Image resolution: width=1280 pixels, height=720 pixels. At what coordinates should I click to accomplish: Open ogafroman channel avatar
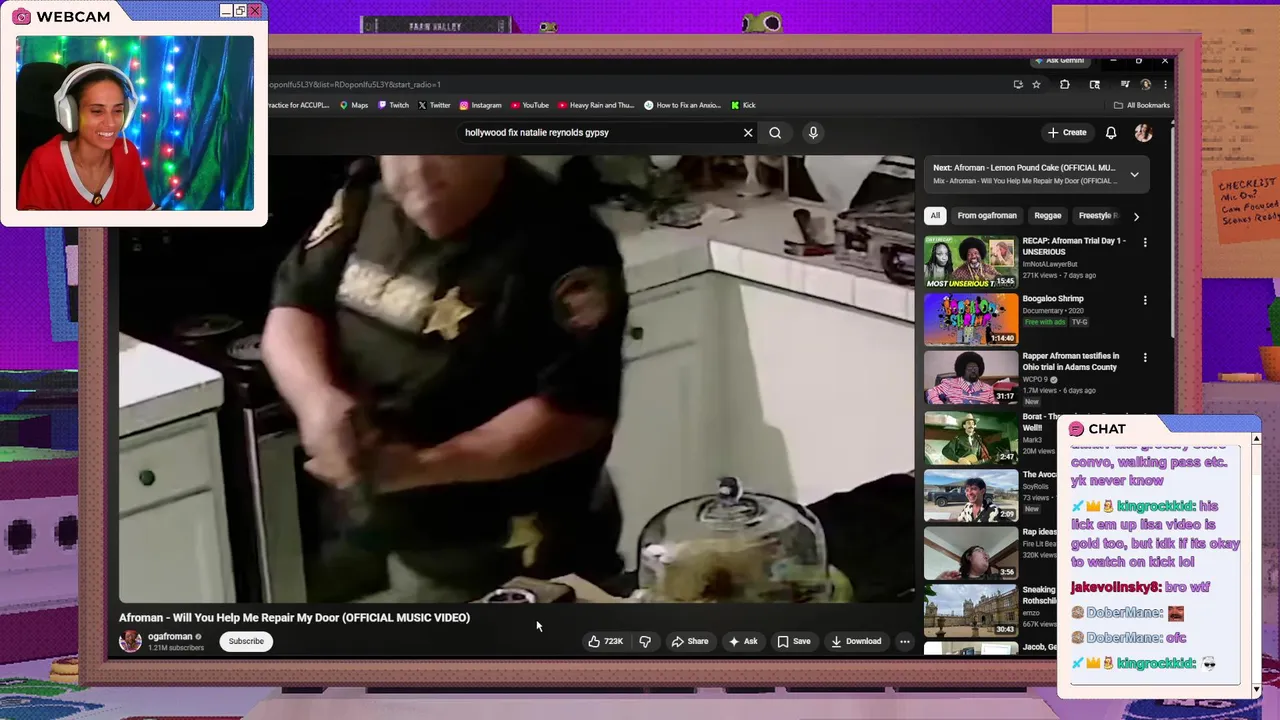pyautogui.click(x=130, y=641)
